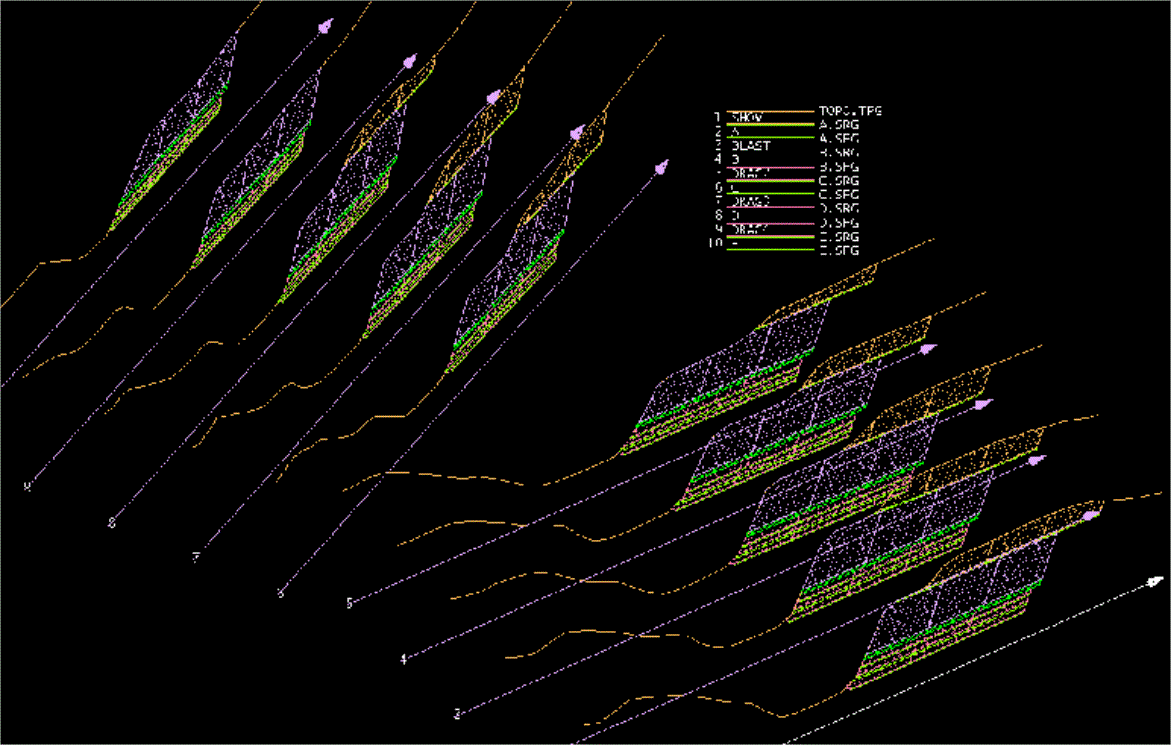Click the E.SFG legend entry text
The width and height of the screenshot is (1171, 745).
(839, 251)
